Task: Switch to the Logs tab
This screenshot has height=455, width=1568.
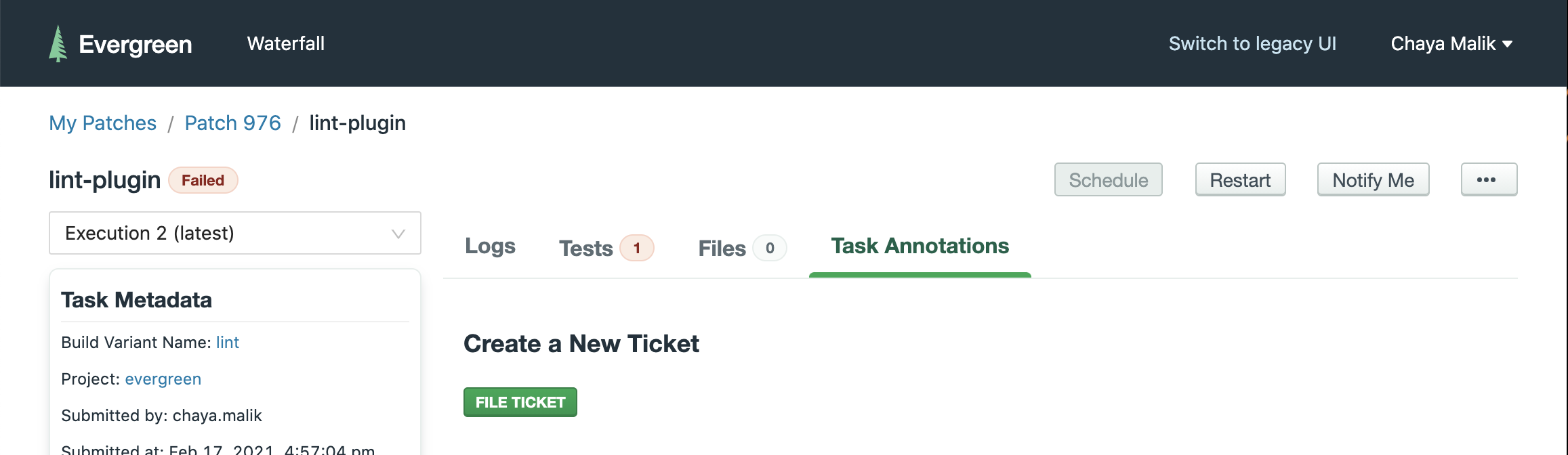Action: pos(490,246)
